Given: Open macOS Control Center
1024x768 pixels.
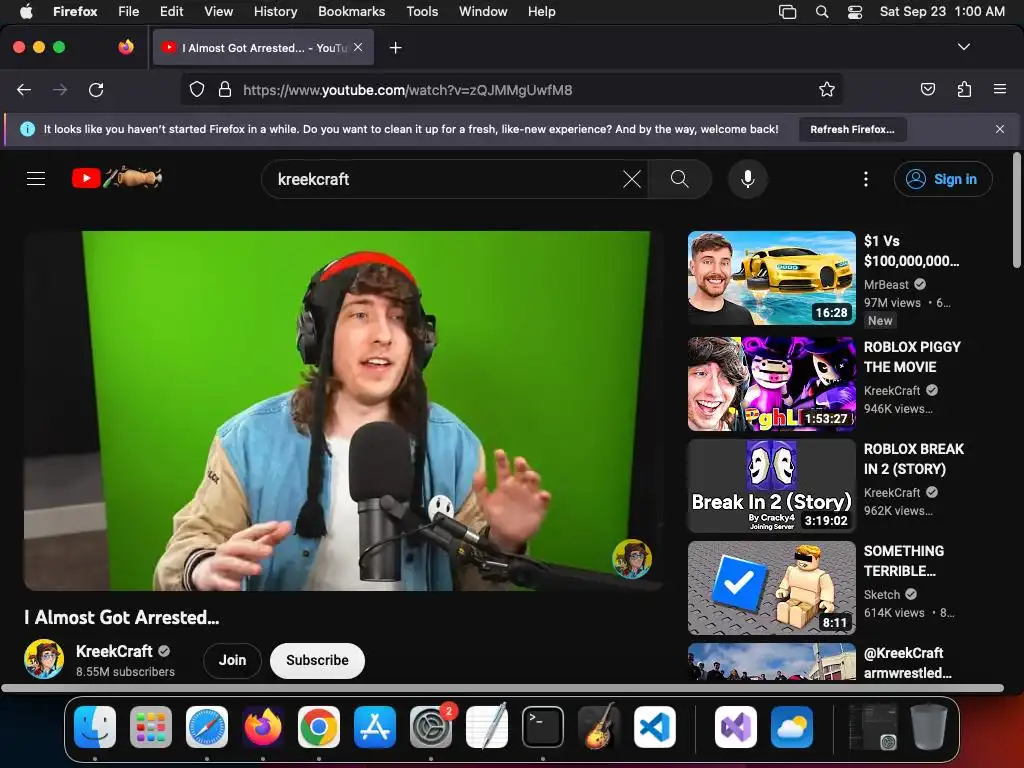Looking at the screenshot, I should (854, 11).
